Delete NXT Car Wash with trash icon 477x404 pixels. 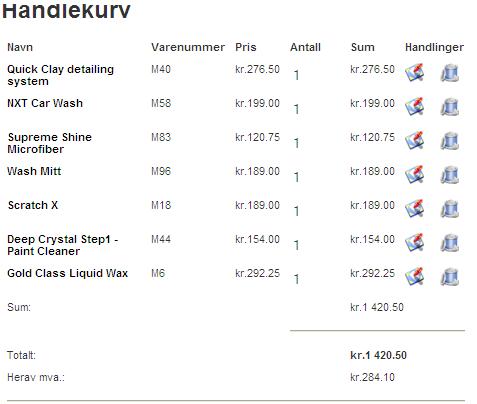click(450, 107)
